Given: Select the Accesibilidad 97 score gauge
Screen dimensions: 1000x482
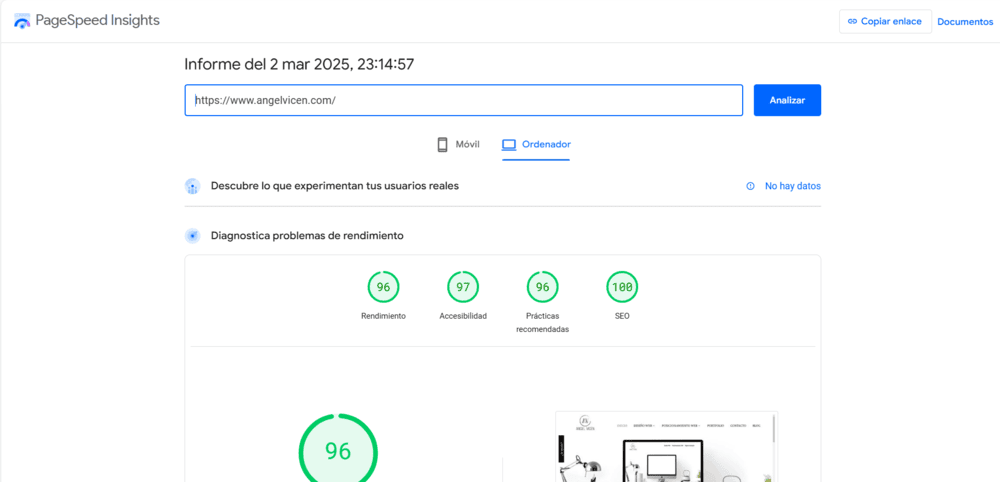Looking at the screenshot, I should click(463, 287).
